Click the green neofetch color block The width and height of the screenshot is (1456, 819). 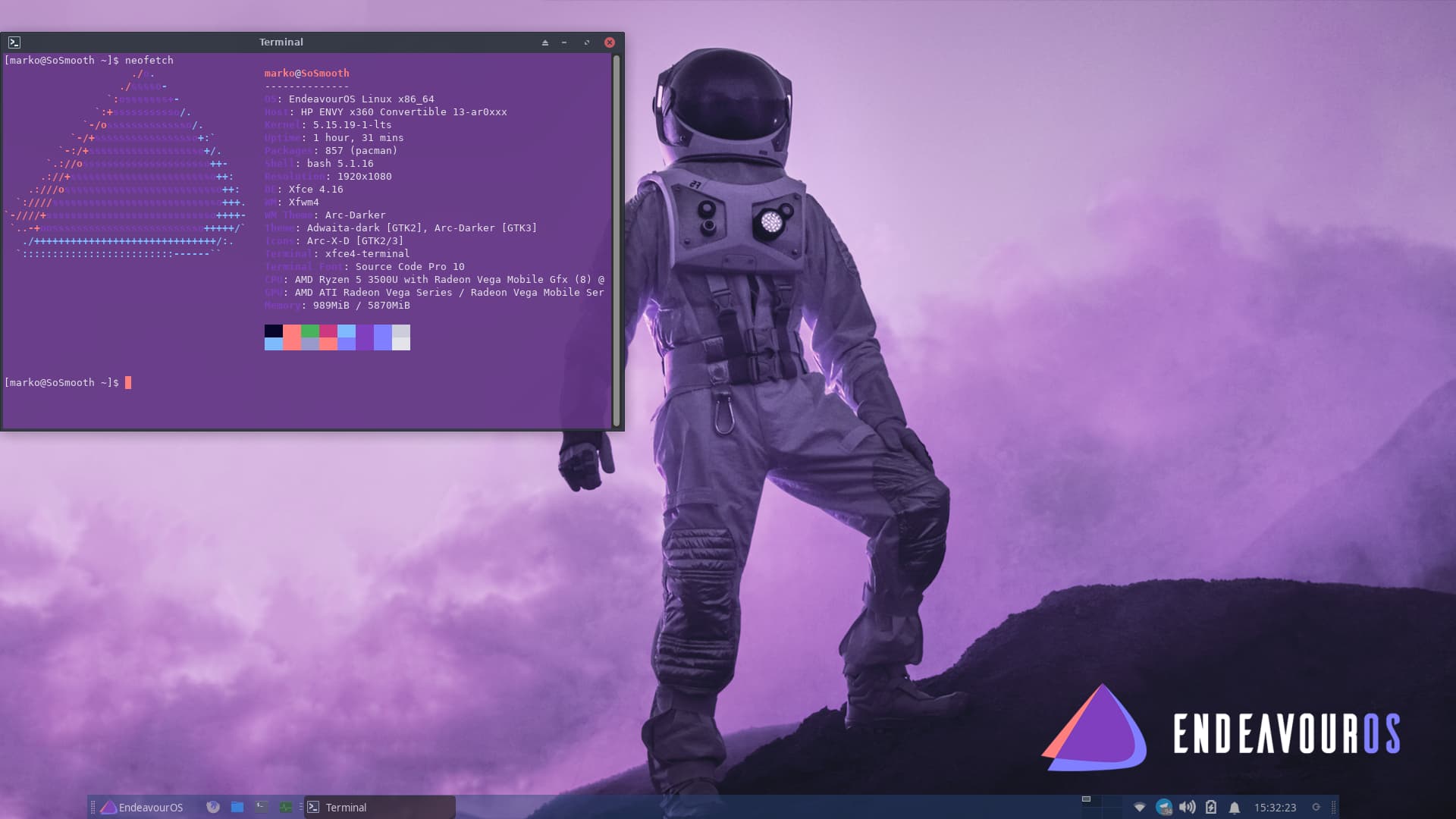(x=310, y=331)
